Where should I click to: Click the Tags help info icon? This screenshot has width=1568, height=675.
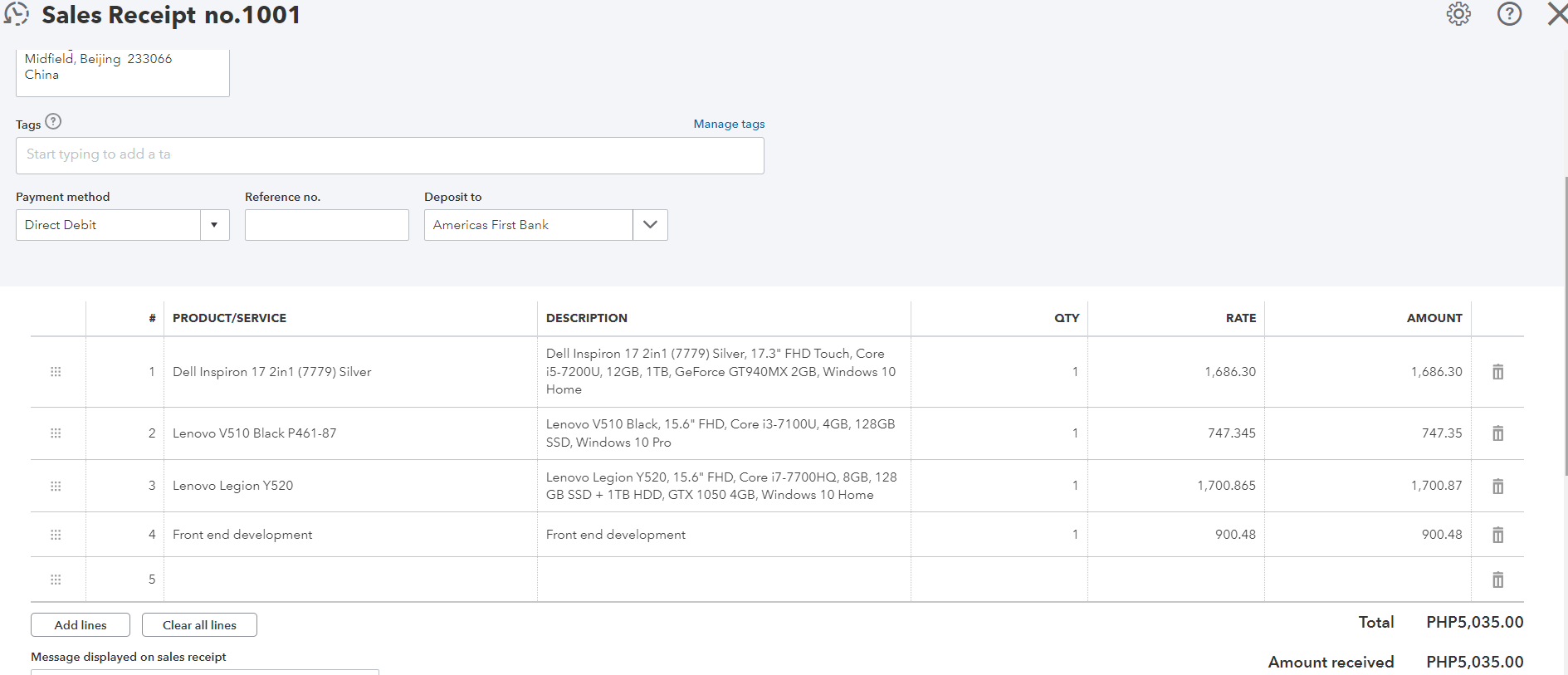(53, 122)
